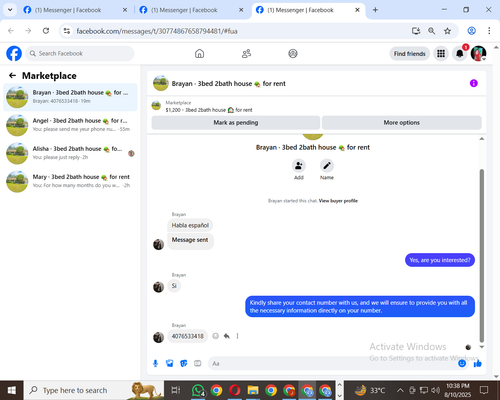Click the Windows taskbar search box
This screenshot has width=500, height=400.
(x=94, y=390)
